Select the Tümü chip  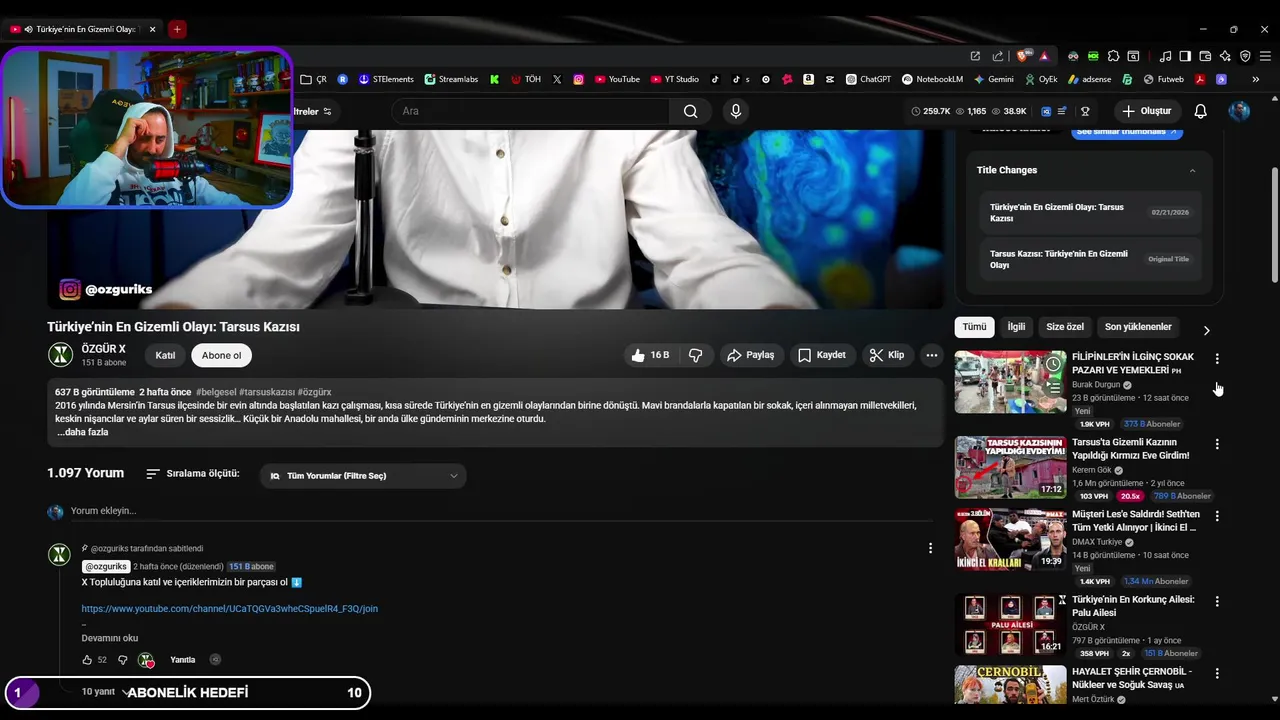974,327
